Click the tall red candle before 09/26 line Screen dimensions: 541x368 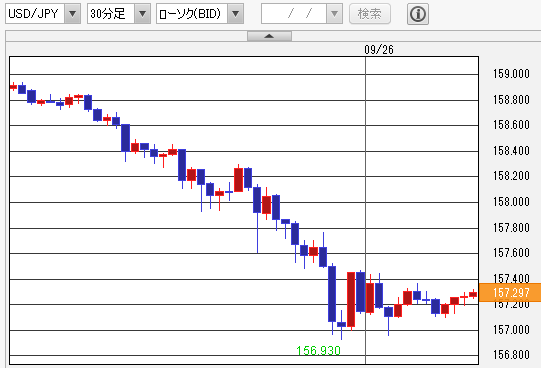351,299
